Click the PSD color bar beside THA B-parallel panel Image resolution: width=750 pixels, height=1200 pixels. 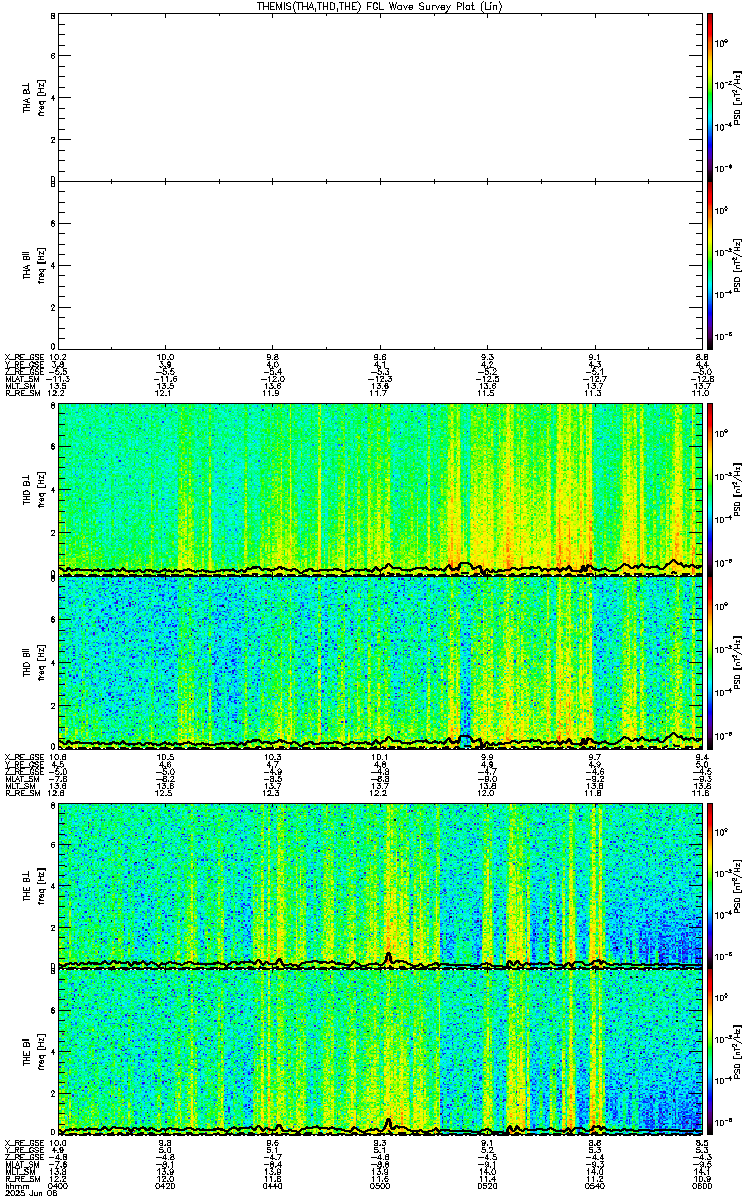tap(709, 266)
